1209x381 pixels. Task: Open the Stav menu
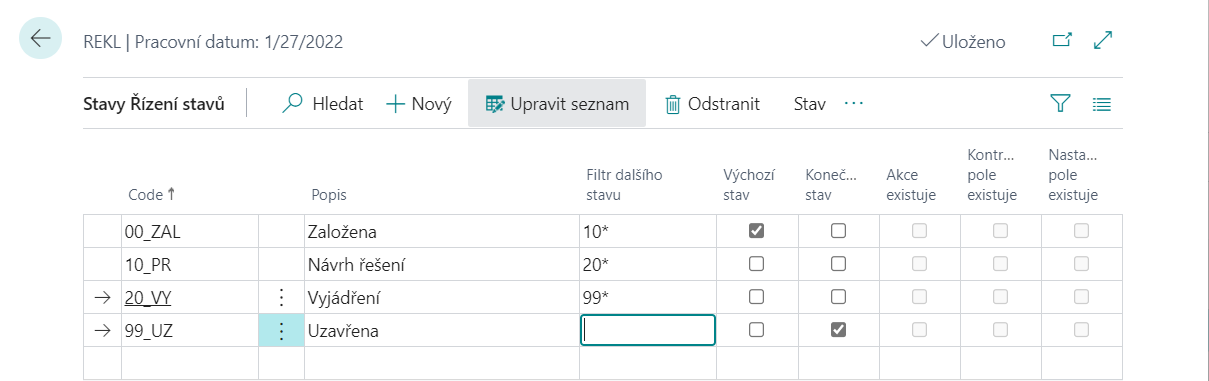click(809, 103)
